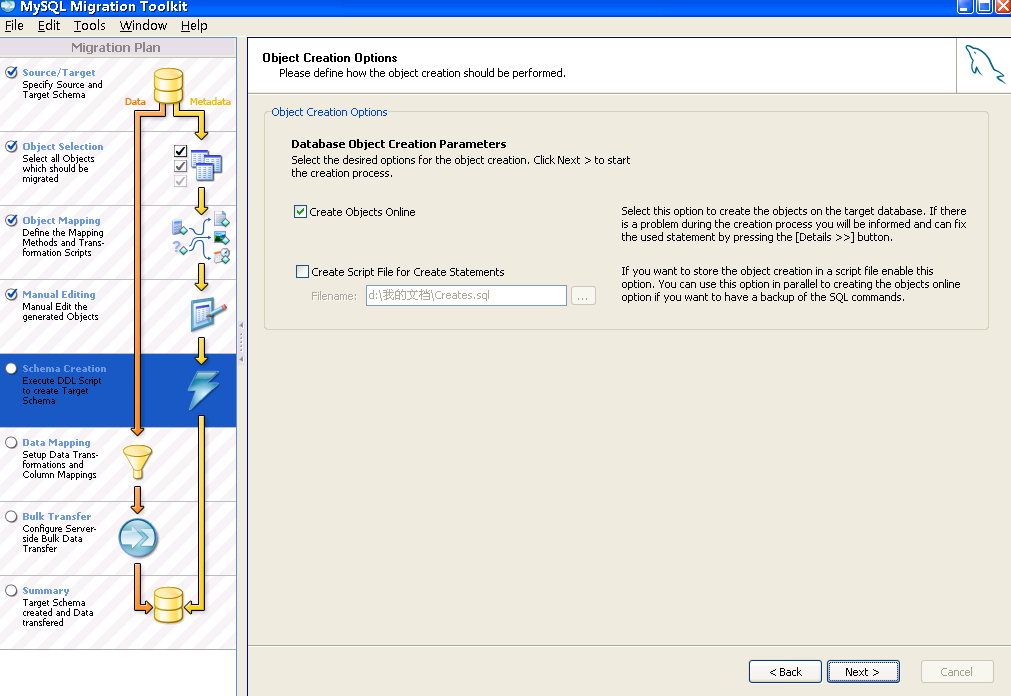Open the File menu
1011x696 pixels.
(x=14, y=26)
